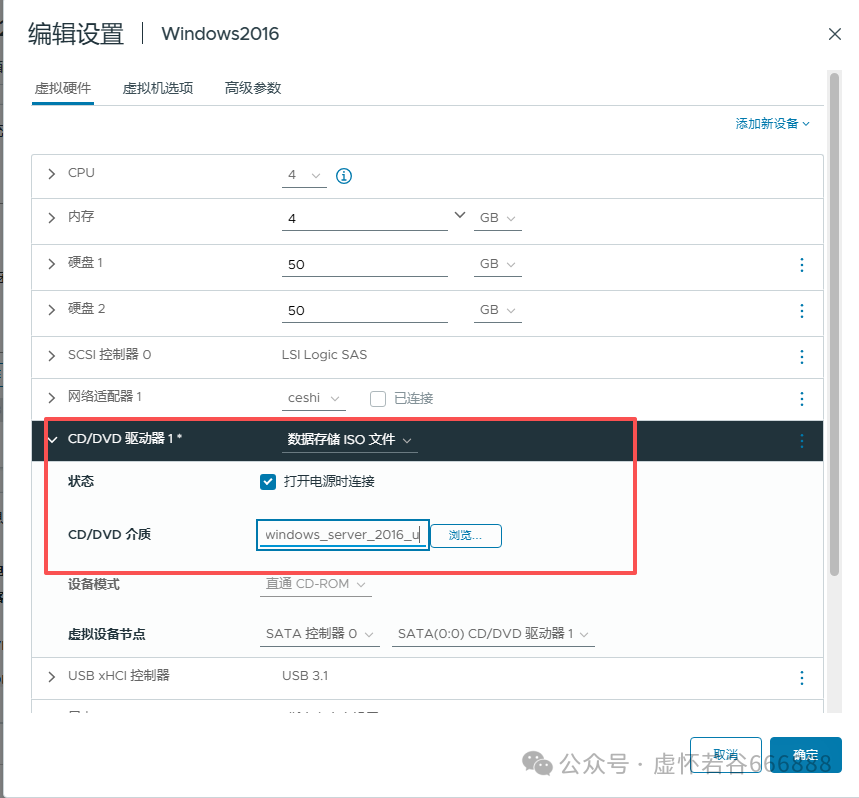Expand the CPU row
Viewport: 859px width, 798px height.
coord(51,174)
